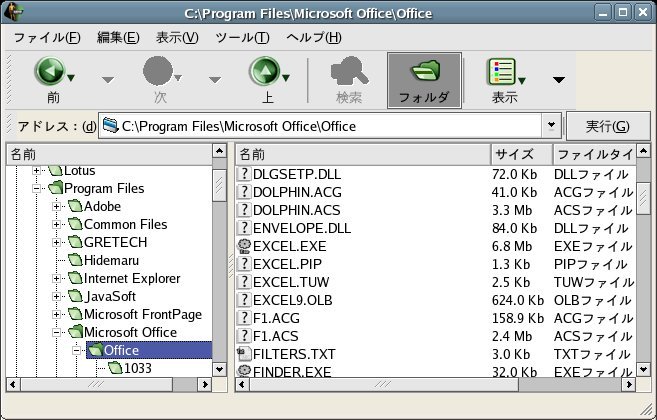Expand the Common Files tree node
This screenshot has width=657, height=420.
(x=56, y=224)
